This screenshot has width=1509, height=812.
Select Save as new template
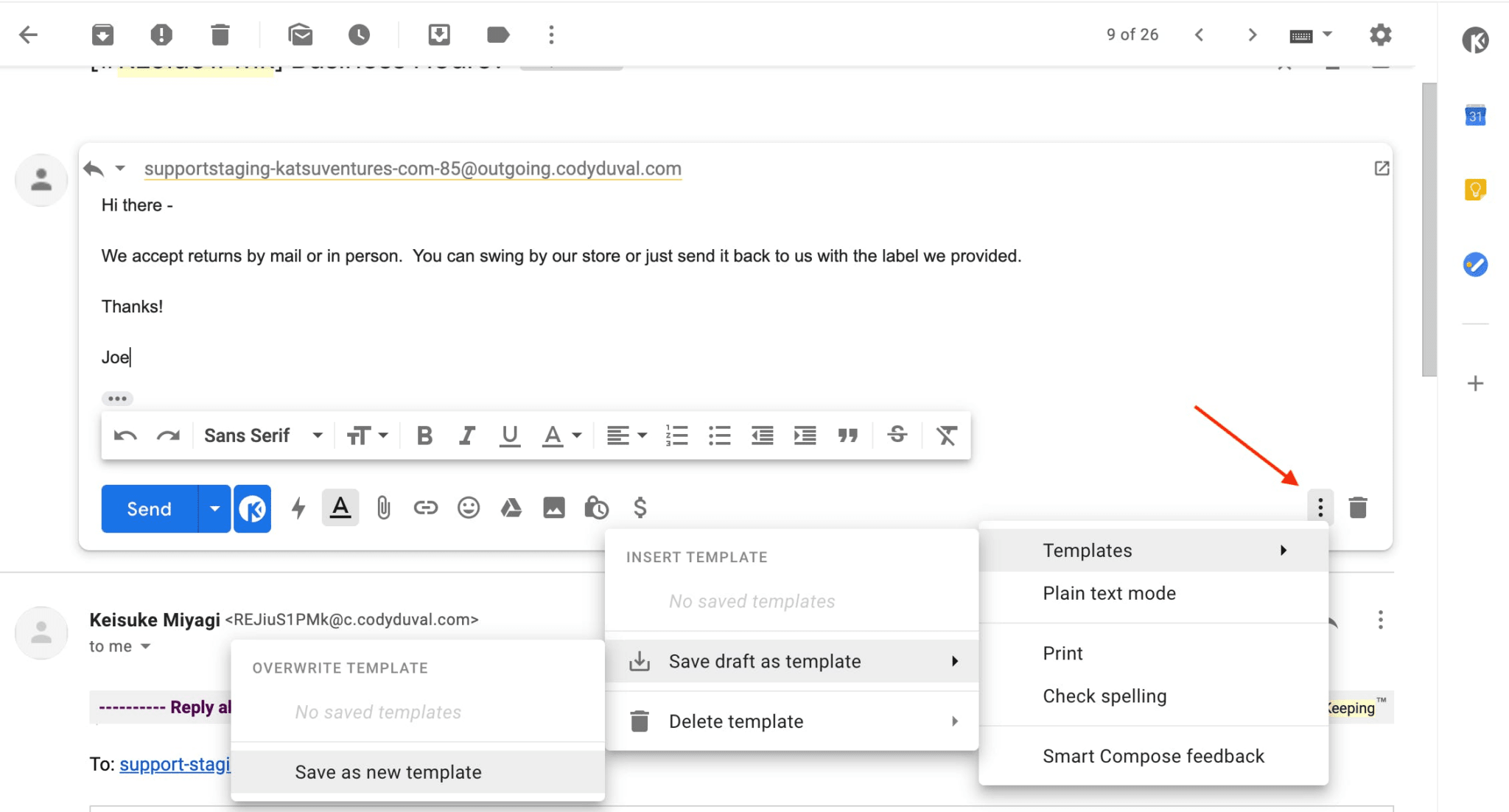(x=388, y=771)
